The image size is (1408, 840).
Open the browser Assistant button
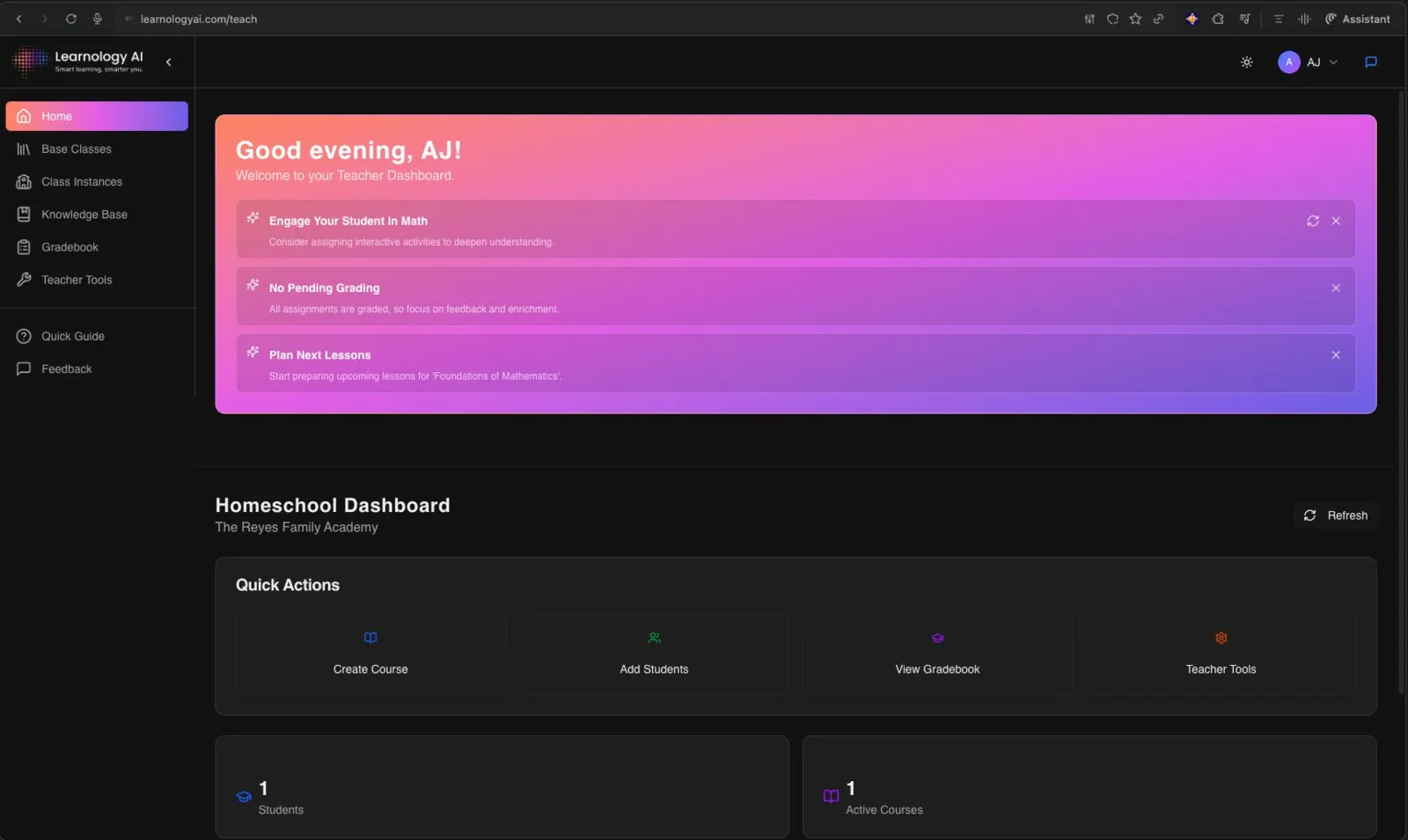1358,18
